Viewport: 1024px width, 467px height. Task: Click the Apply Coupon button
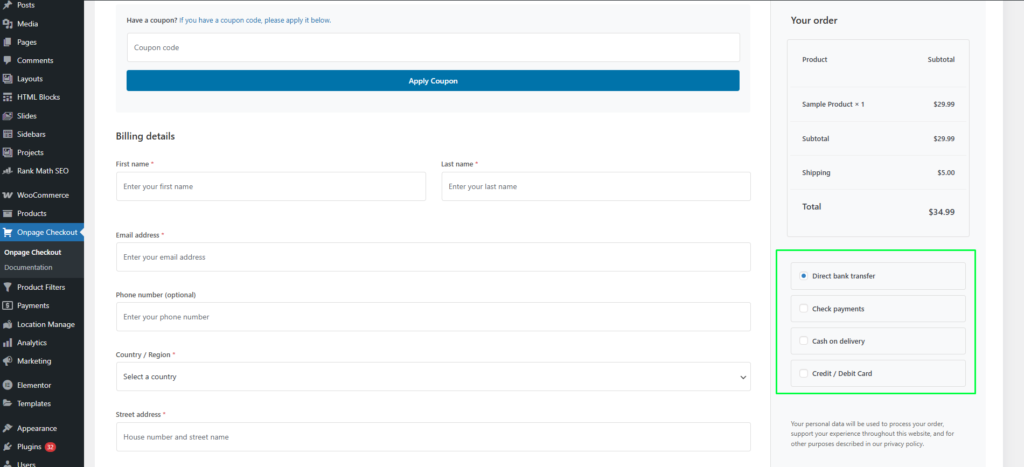point(433,81)
